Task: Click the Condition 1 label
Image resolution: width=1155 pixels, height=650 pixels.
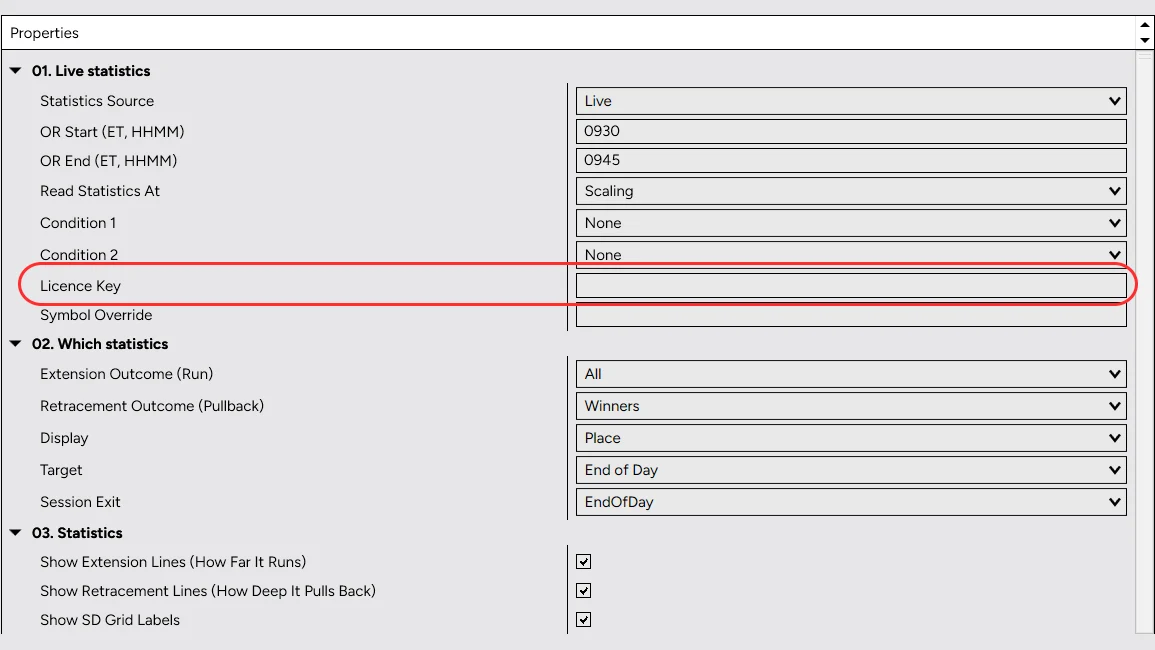Action: 77,223
